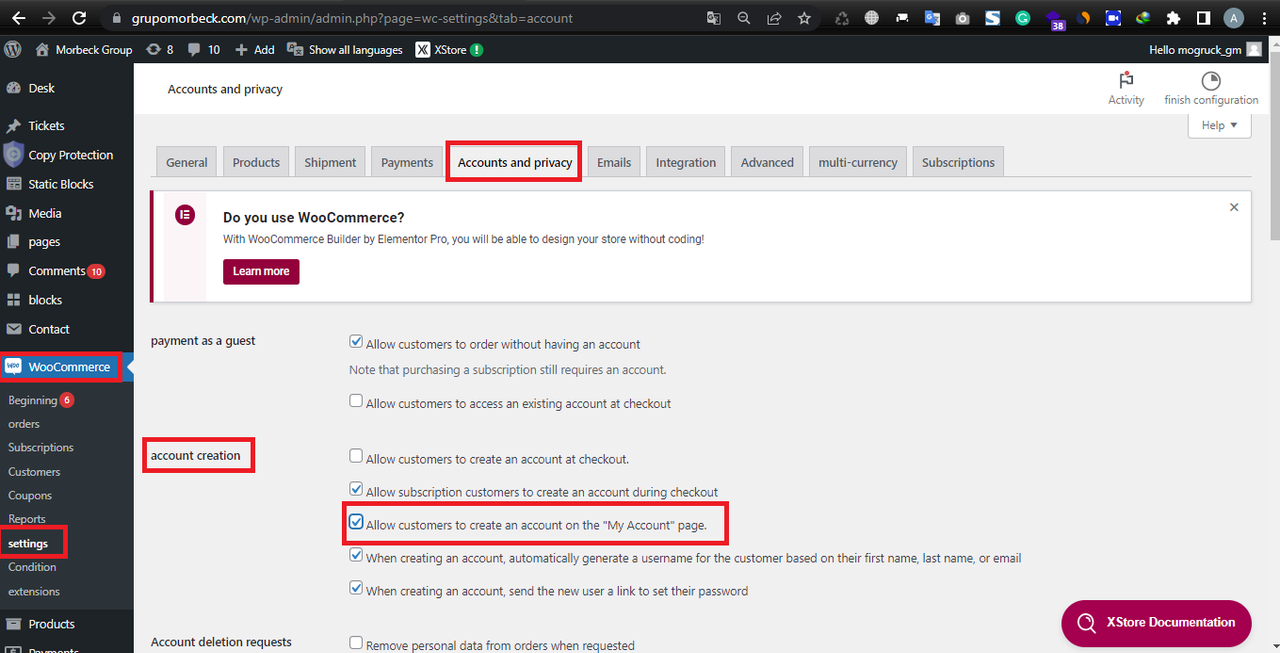Switch to the Advanced tab
This screenshot has width=1280, height=653.
(x=767, y=162)
